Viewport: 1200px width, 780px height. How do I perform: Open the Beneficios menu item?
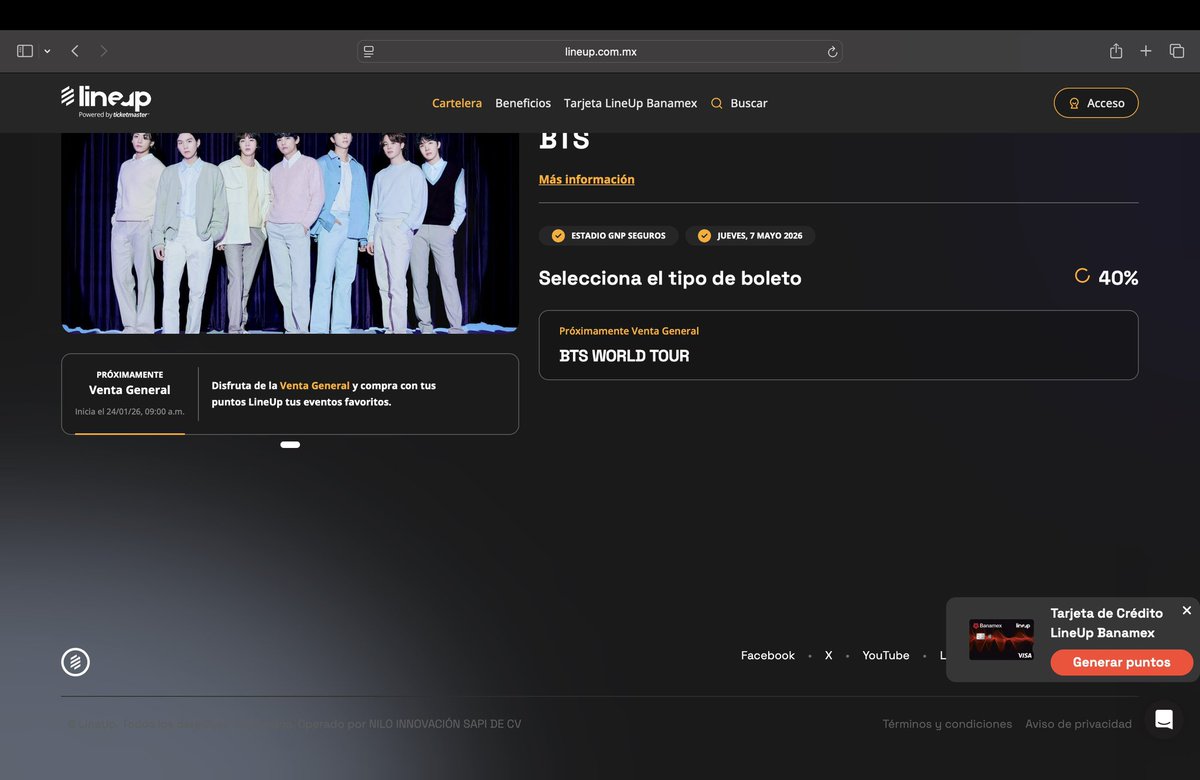coord(523,103)
